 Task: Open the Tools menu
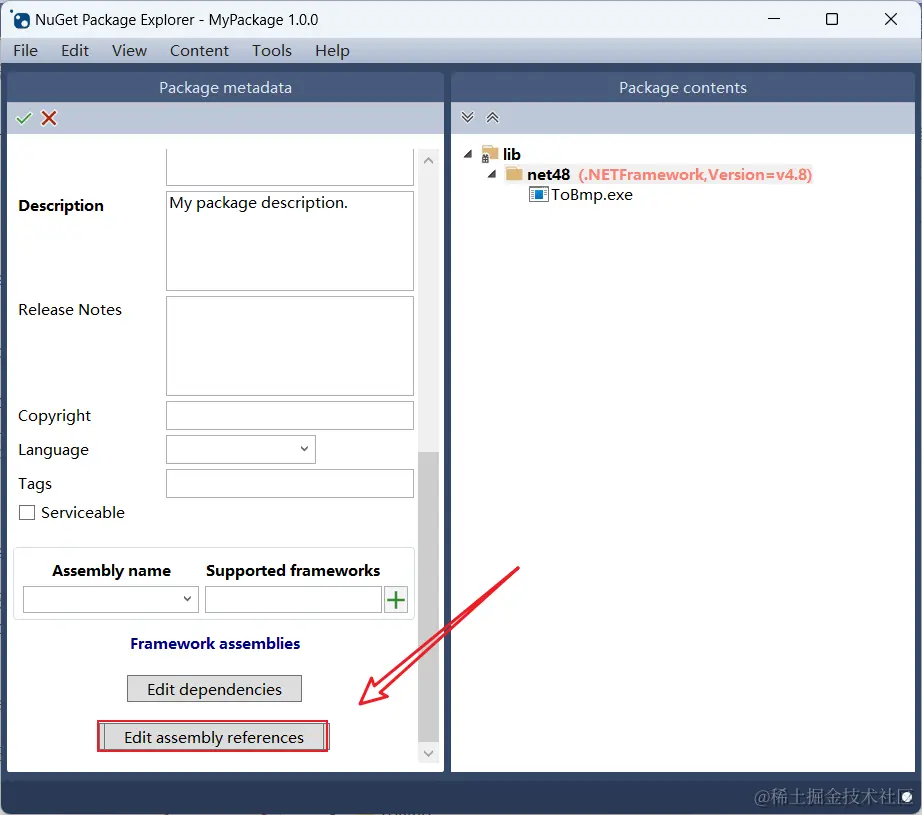(272, 51)
